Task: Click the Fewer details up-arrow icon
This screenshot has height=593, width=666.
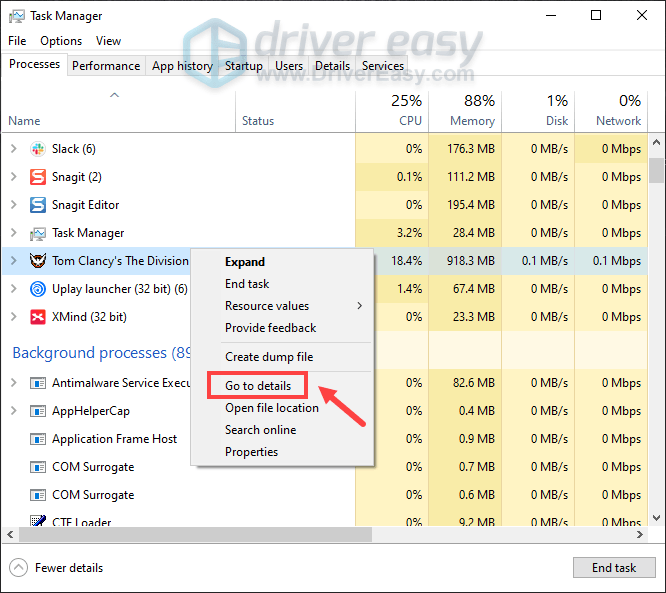Action: click(x=18, y=568)
